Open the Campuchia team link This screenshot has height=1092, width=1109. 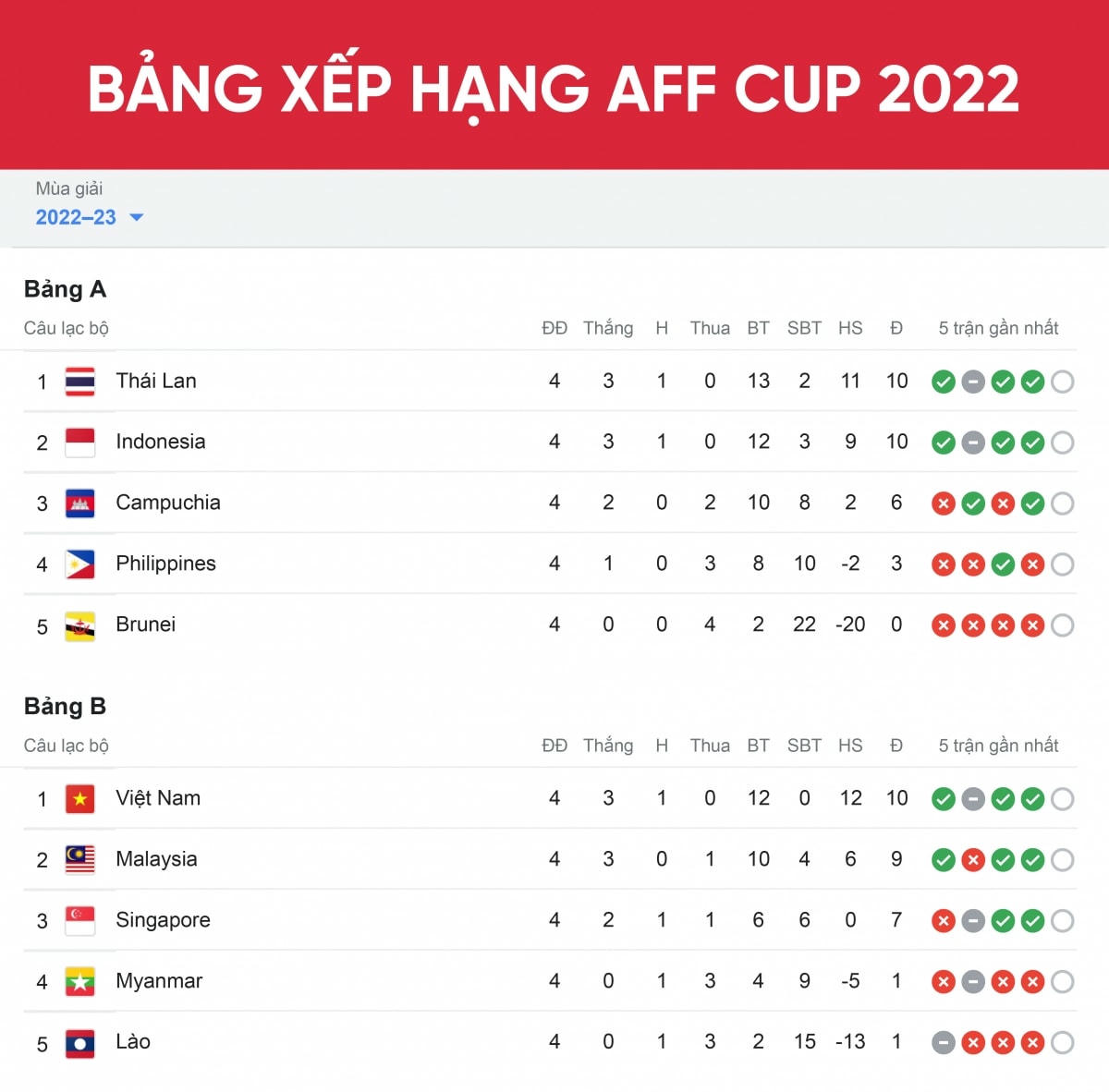click(167, 503)
